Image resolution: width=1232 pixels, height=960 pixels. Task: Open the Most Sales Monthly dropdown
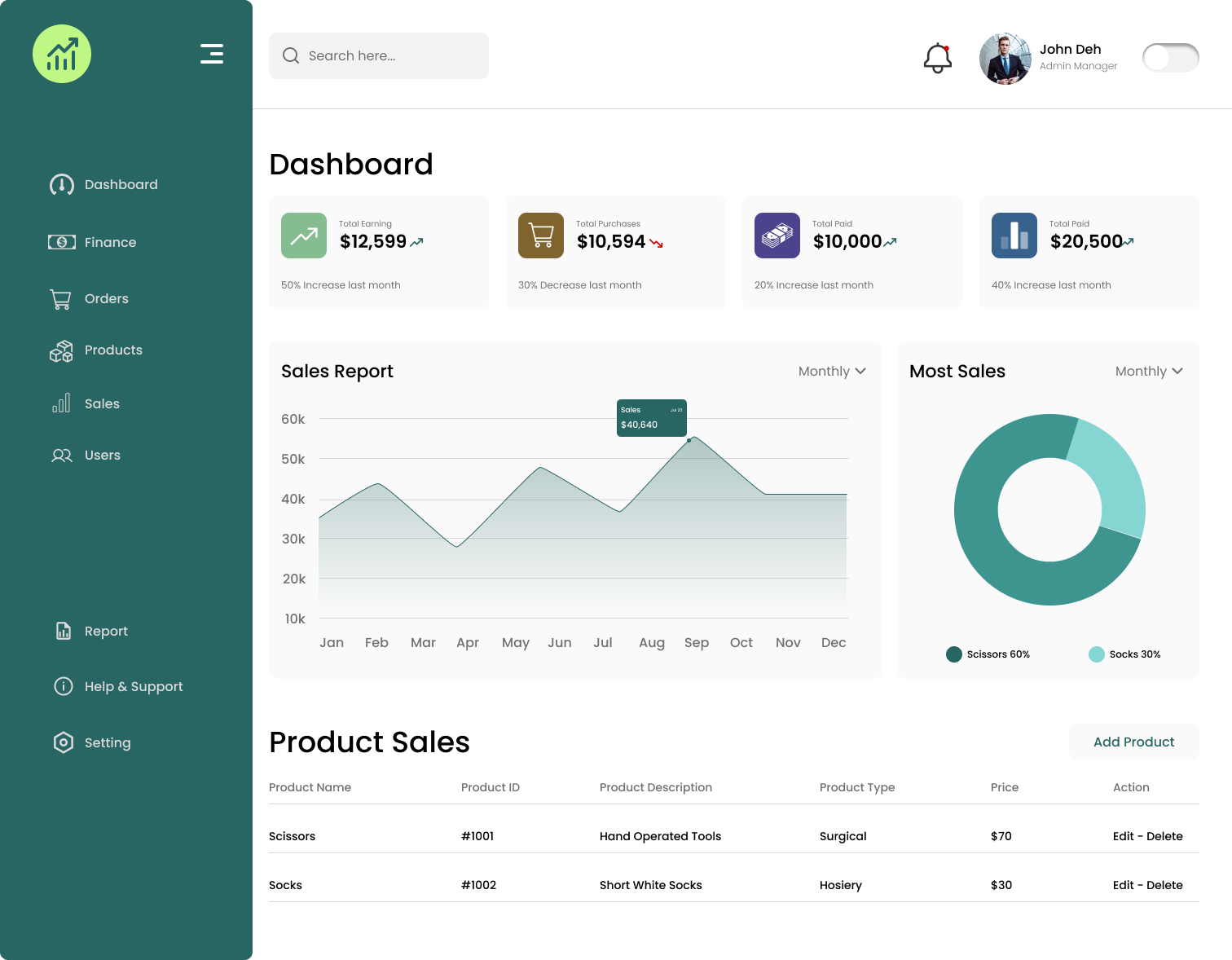pyautogui.click(x=1149, y=371)
